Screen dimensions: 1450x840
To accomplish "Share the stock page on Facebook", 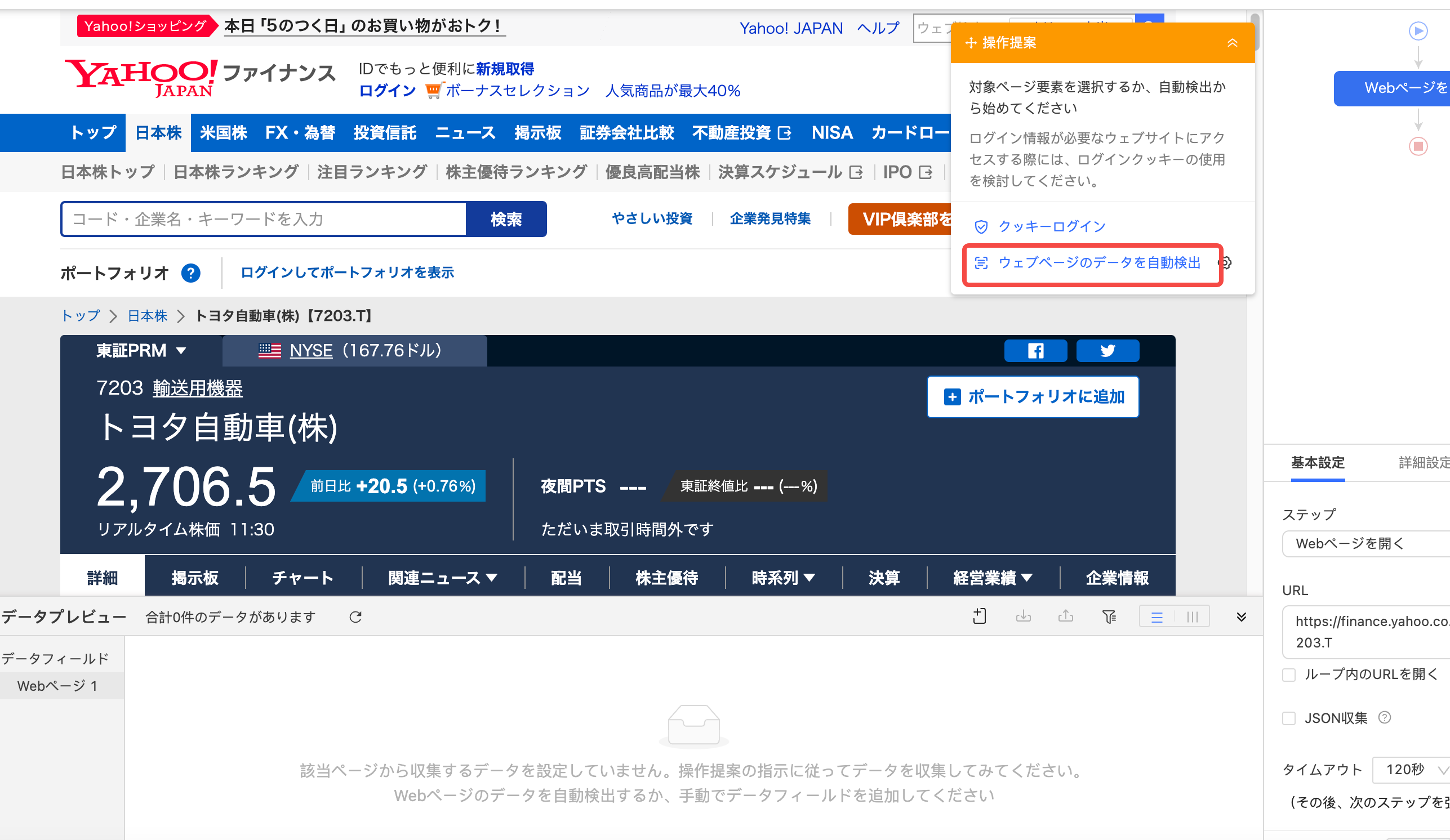I will coord(1035,351).
